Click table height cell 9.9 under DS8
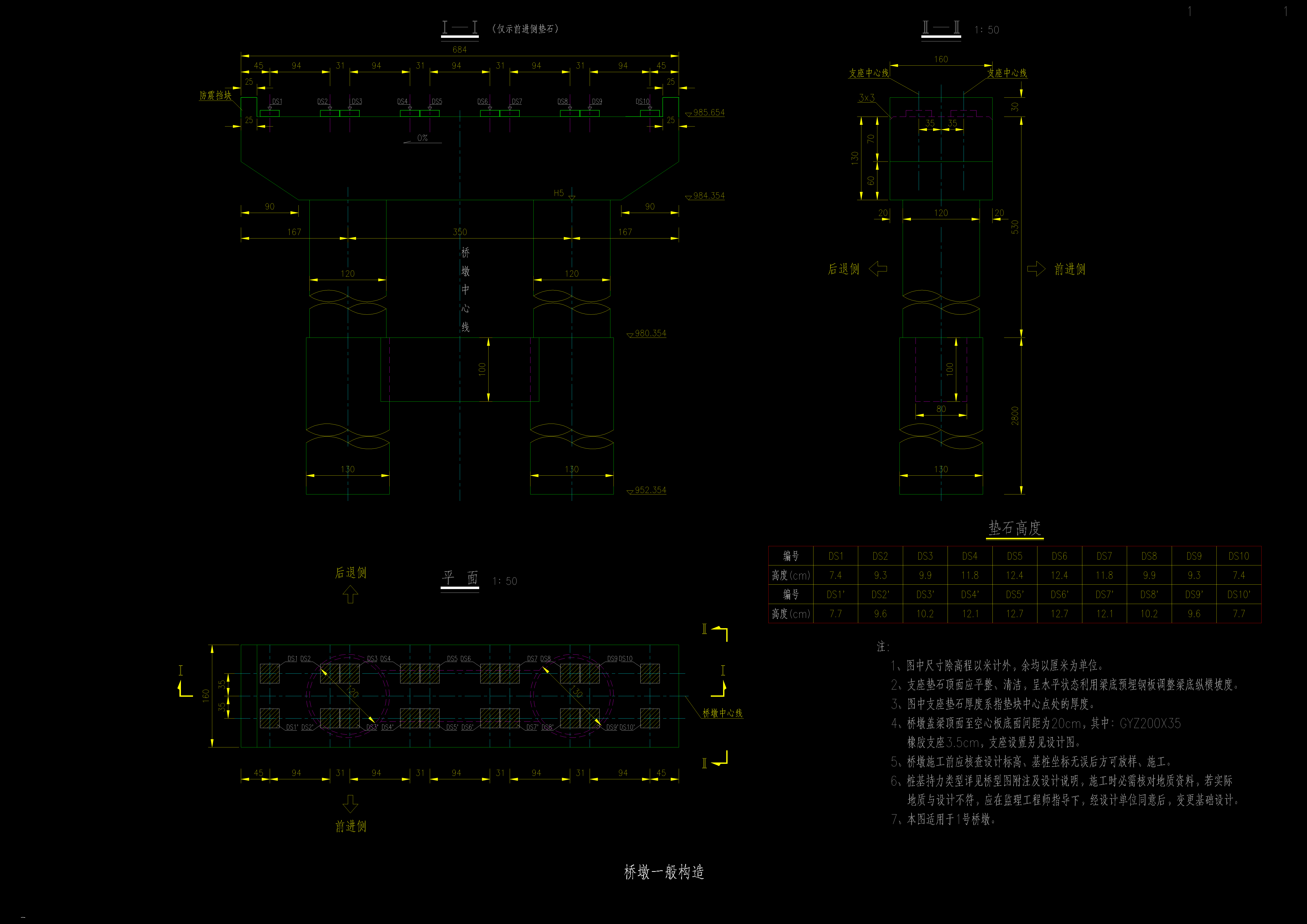Viewport: 1307px width, 924px height. (x=1149, y=575)
